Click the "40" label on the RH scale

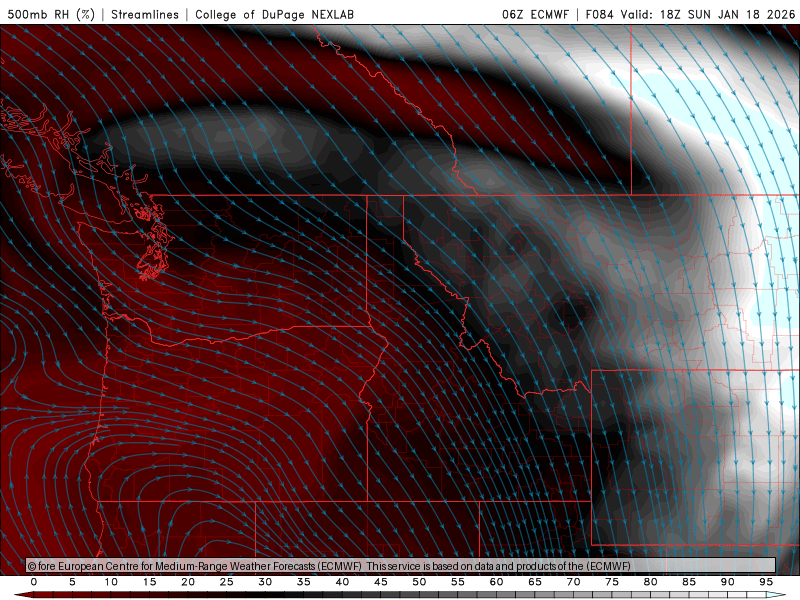(342, 582)
